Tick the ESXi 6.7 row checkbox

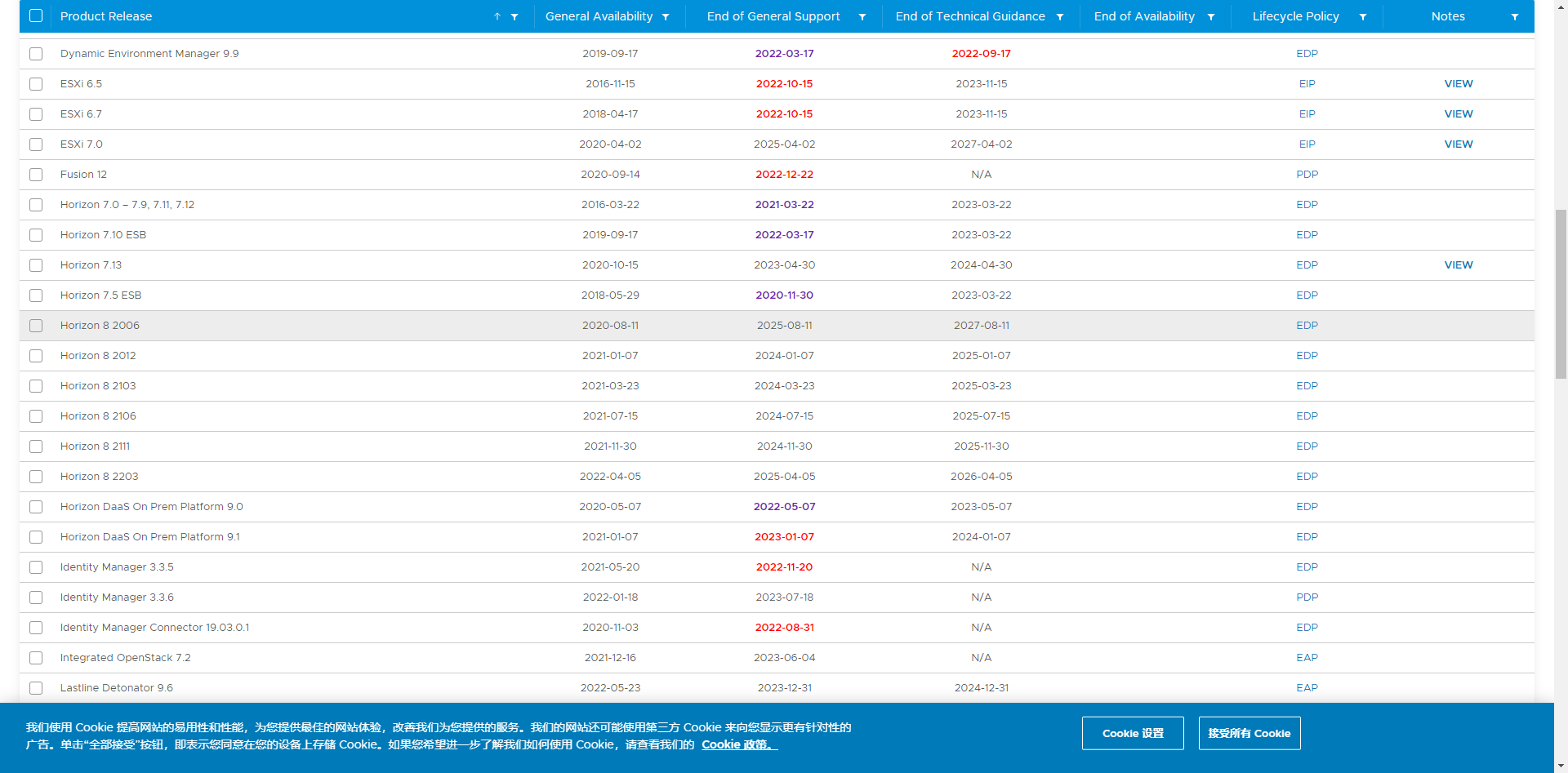36,114
